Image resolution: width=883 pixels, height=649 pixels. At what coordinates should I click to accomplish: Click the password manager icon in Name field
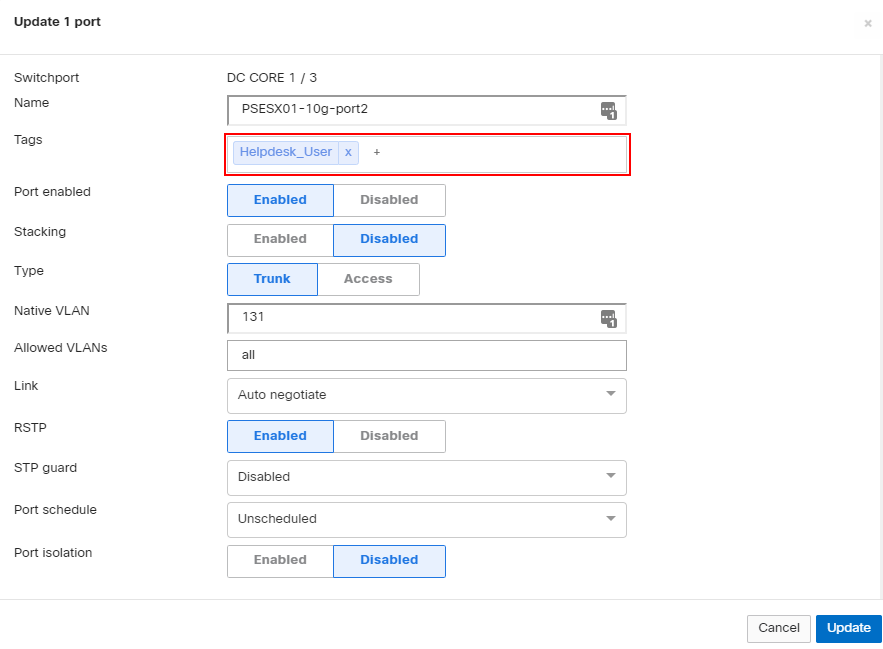coord(608,111)
